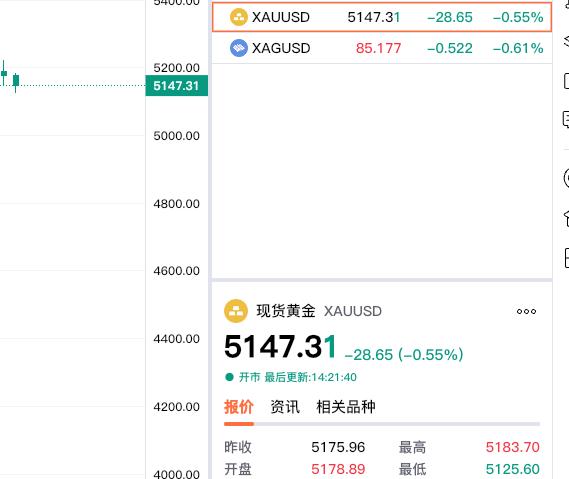Click the -28.65 (-0.55%) change text
Image resolution: width=569 pixels, height=479 pixels.
[x=404, y=355]
